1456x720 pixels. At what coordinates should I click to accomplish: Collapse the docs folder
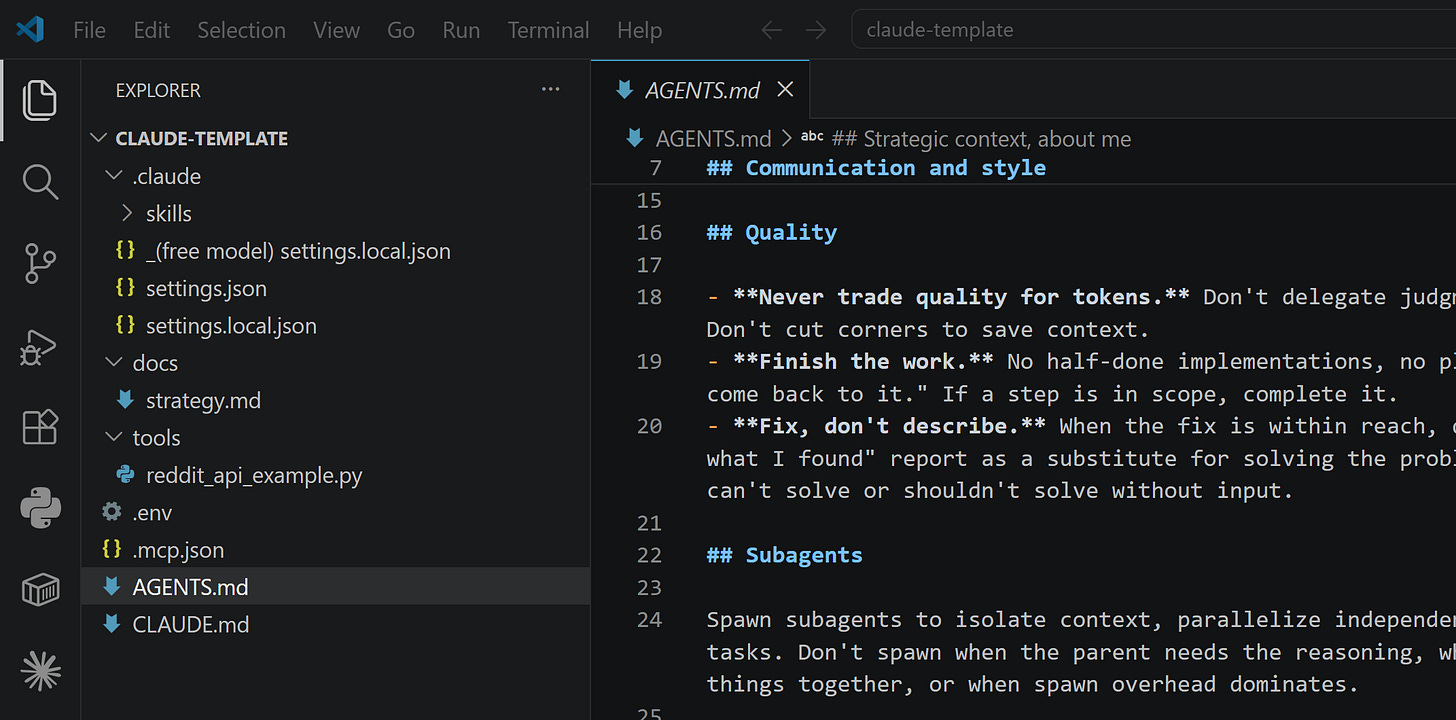click(114, 363)
